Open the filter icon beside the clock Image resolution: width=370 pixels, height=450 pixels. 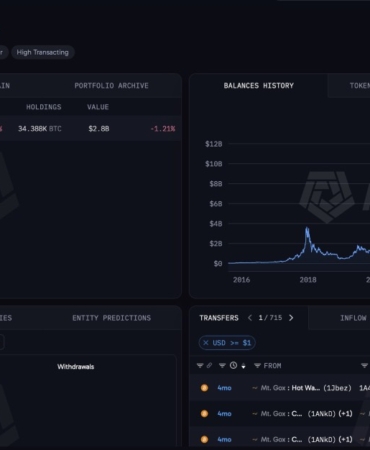click(222, 366)
